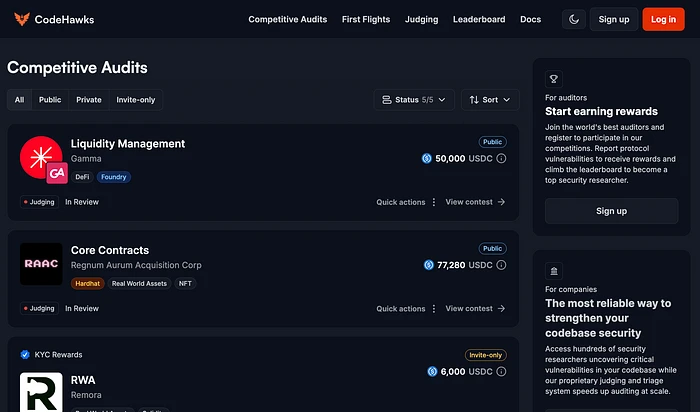Go to First Flights page
700x412 pixels.
[x=366, y=19]
